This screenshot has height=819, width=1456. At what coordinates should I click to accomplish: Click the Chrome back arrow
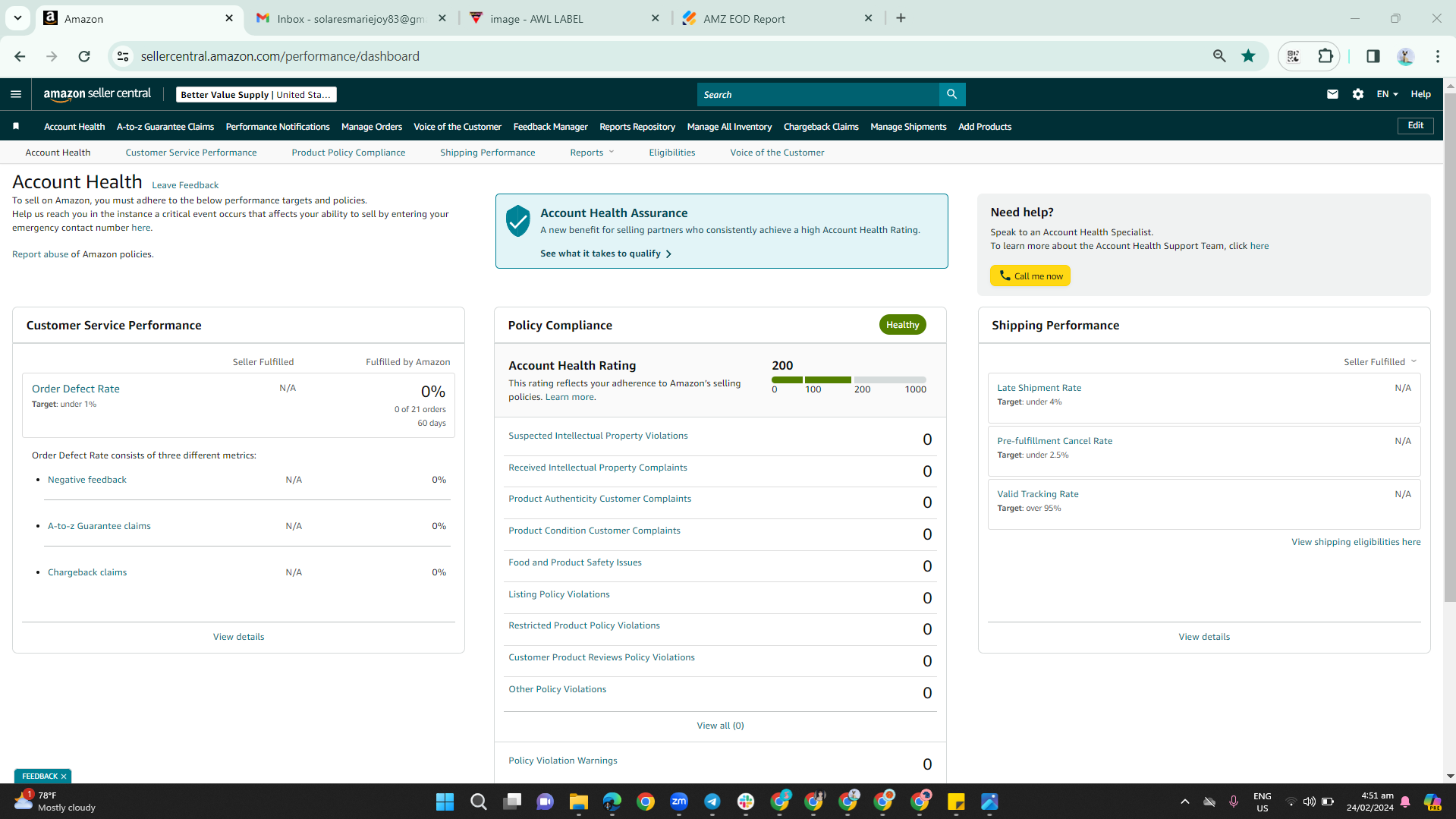20,56
